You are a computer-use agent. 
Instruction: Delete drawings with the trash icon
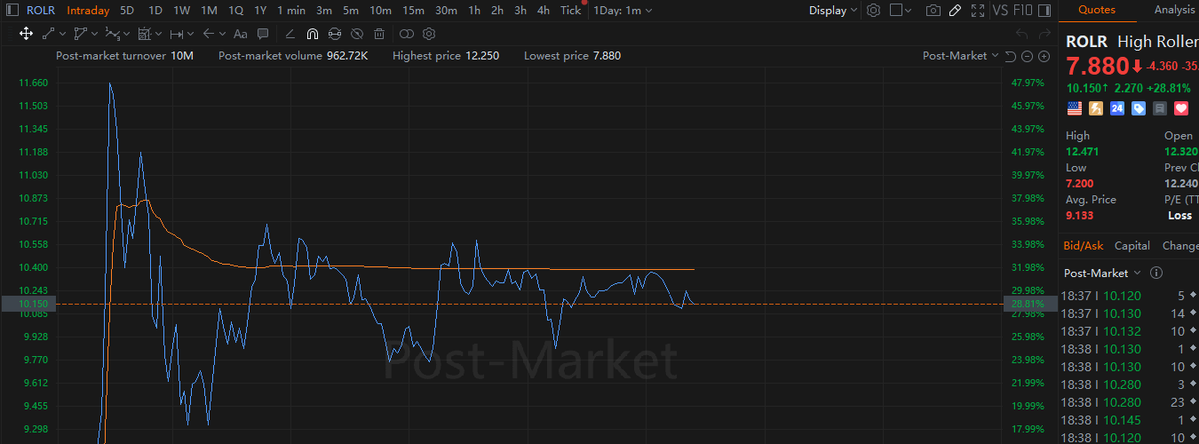pyautogui.click(x=379, y=34)
